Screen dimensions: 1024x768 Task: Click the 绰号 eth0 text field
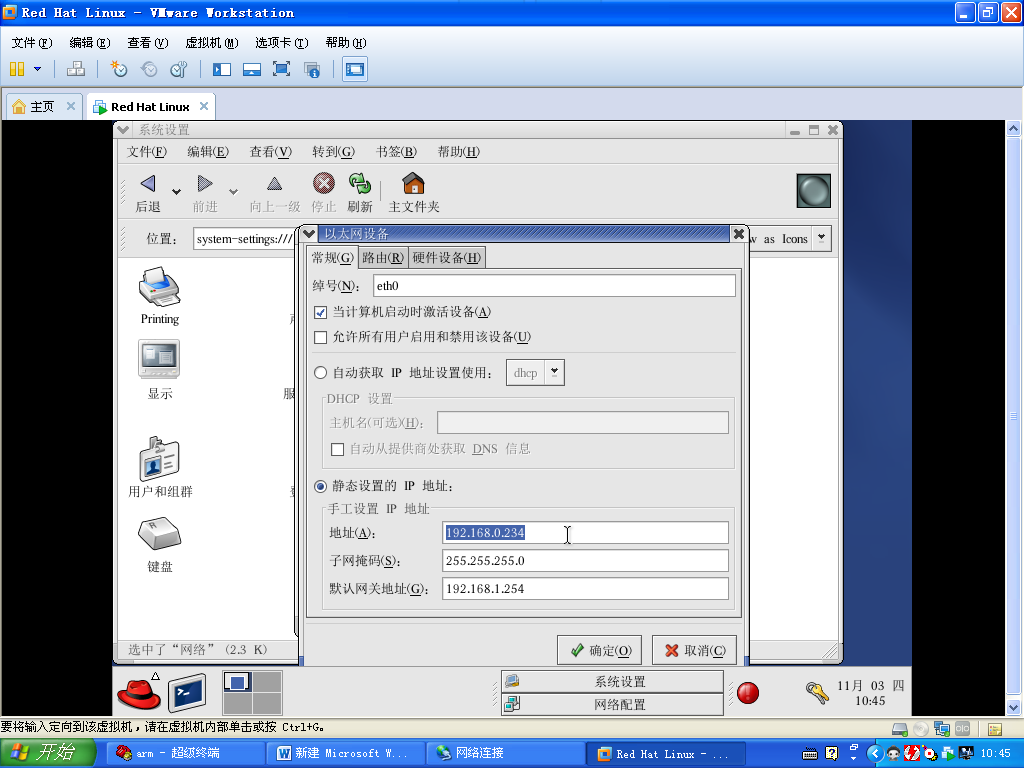pos(554,285)
